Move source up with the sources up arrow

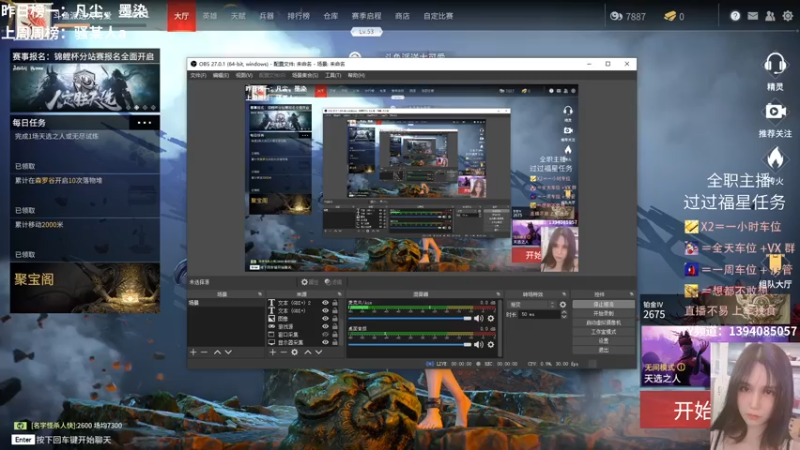click(308, 352)
